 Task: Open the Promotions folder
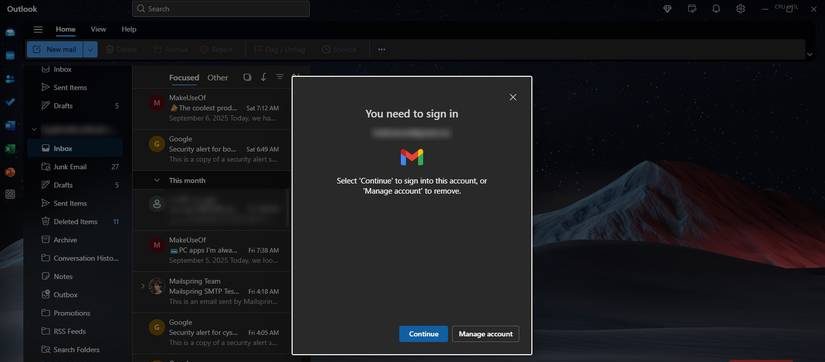(75, 313)
